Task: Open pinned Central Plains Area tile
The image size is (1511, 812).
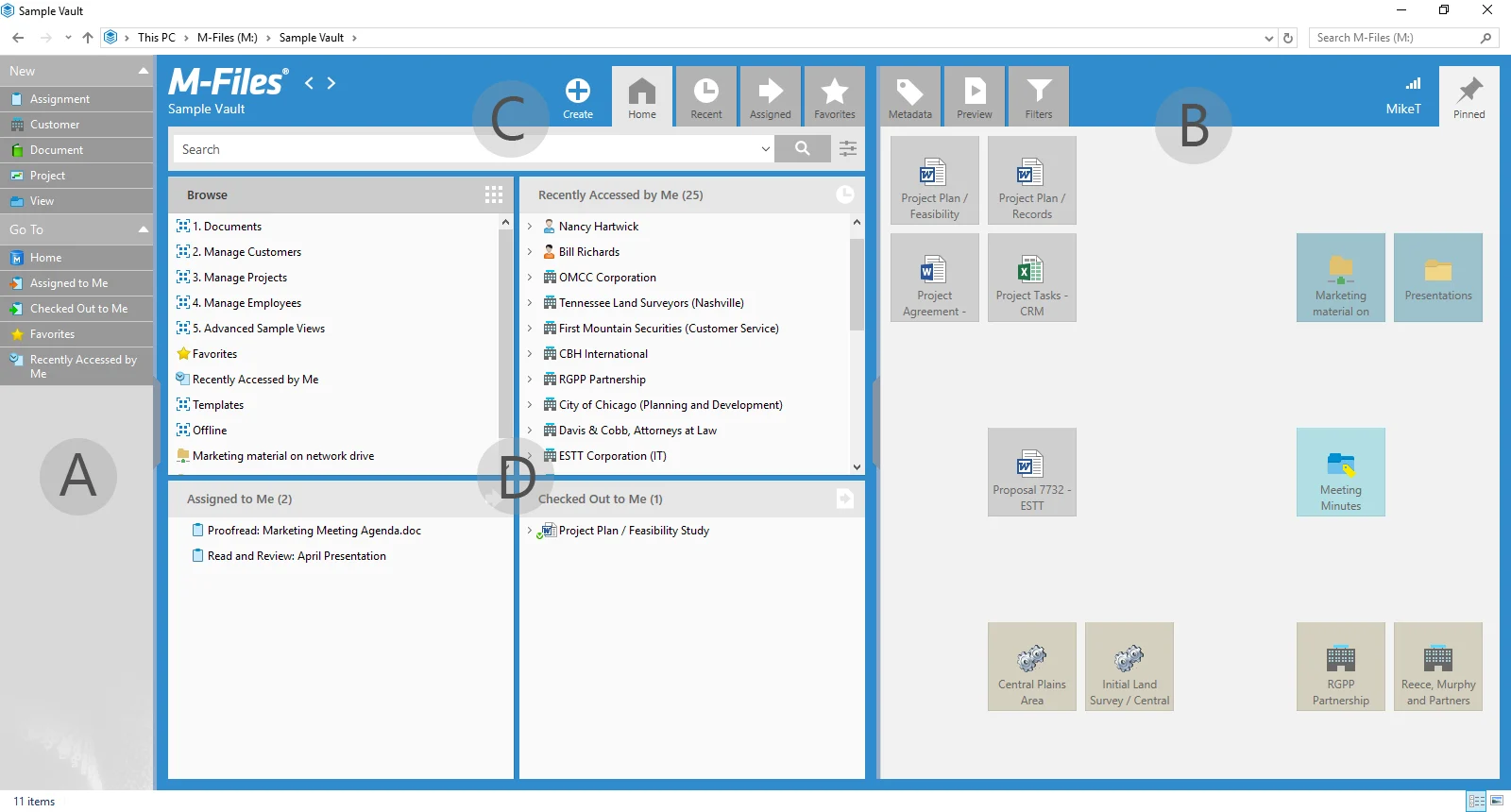Action: (1032, 667)
